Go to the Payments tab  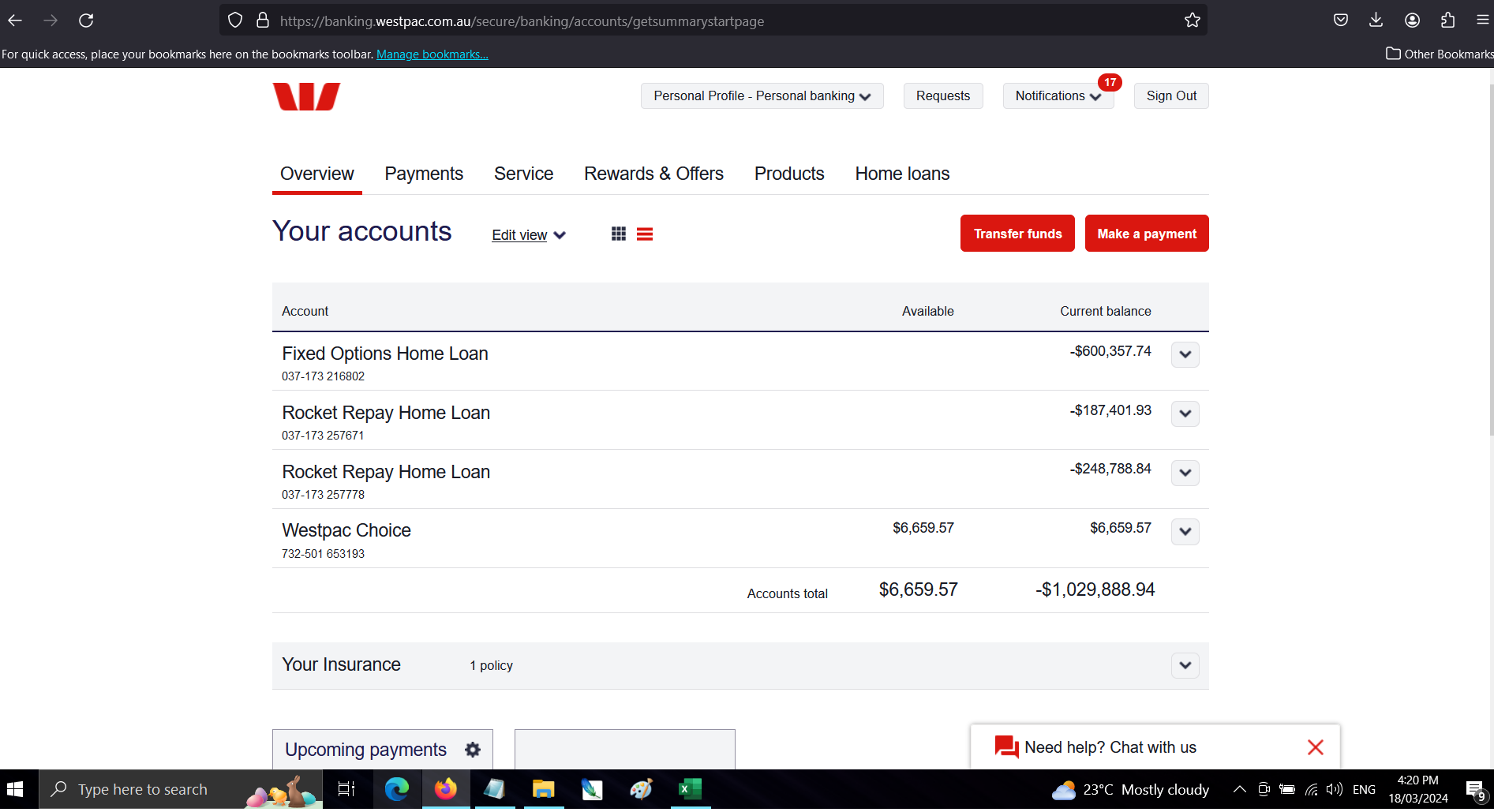[424, 174]
